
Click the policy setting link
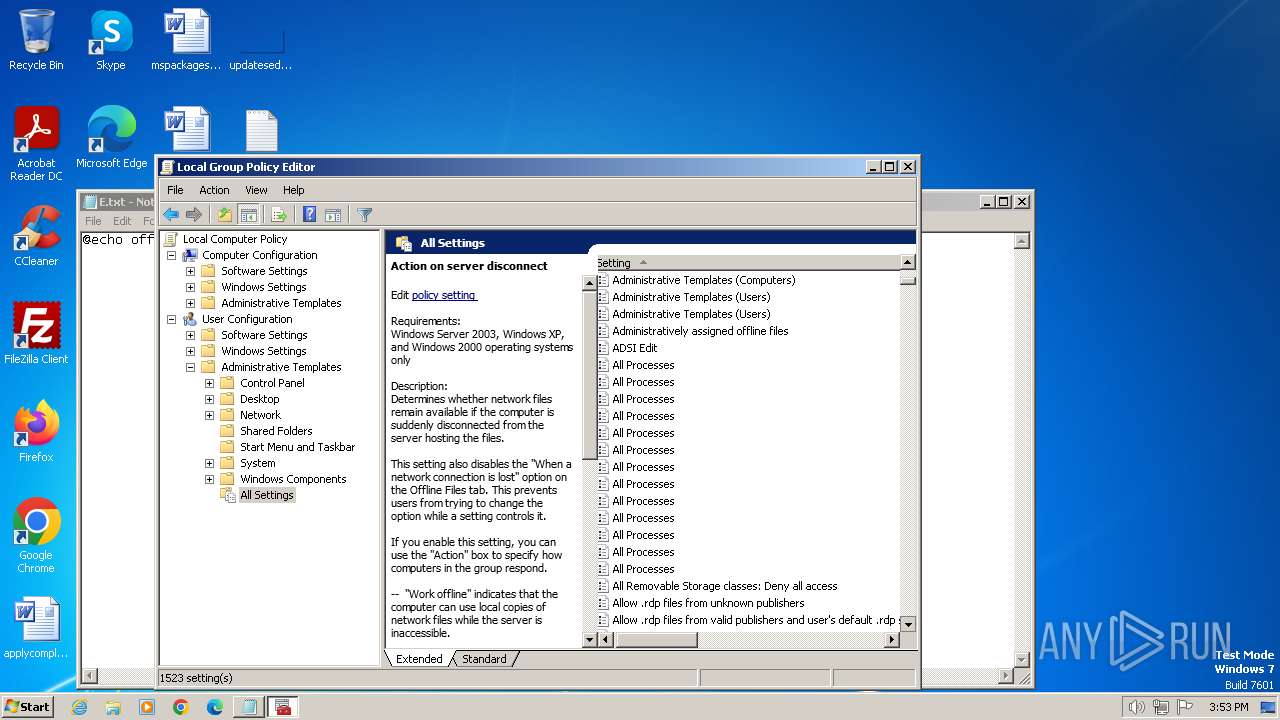[x=444, y=295]
